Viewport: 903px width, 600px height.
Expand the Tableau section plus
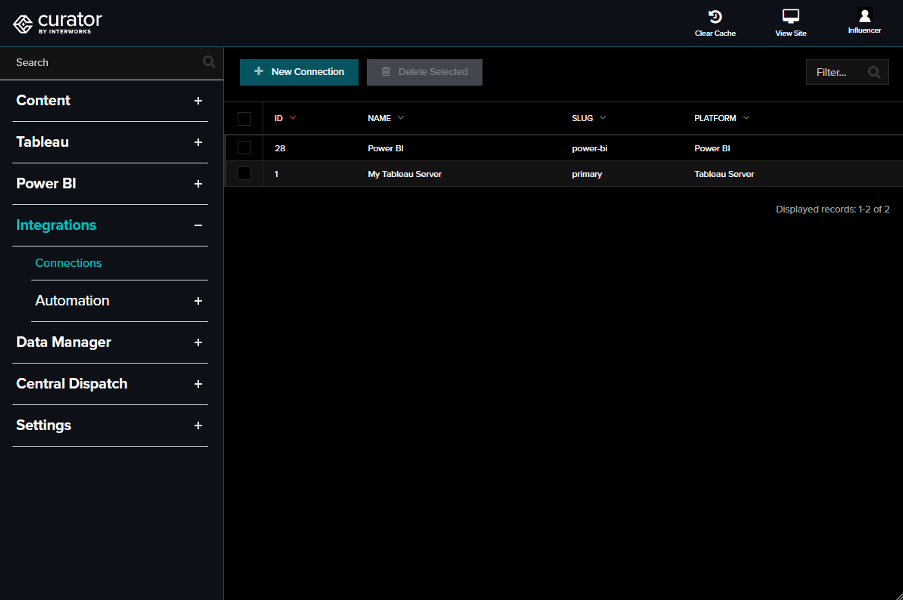198,142
